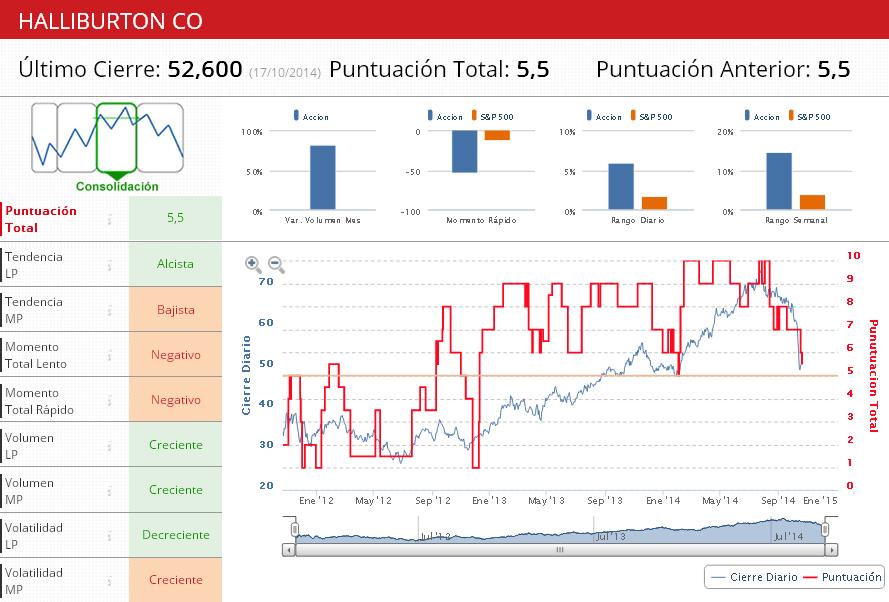Screen dimensions: 889x602
Task: Toggle Accion legend in Var. Volumen Mes chart
Action: click(x=311, y=116)
